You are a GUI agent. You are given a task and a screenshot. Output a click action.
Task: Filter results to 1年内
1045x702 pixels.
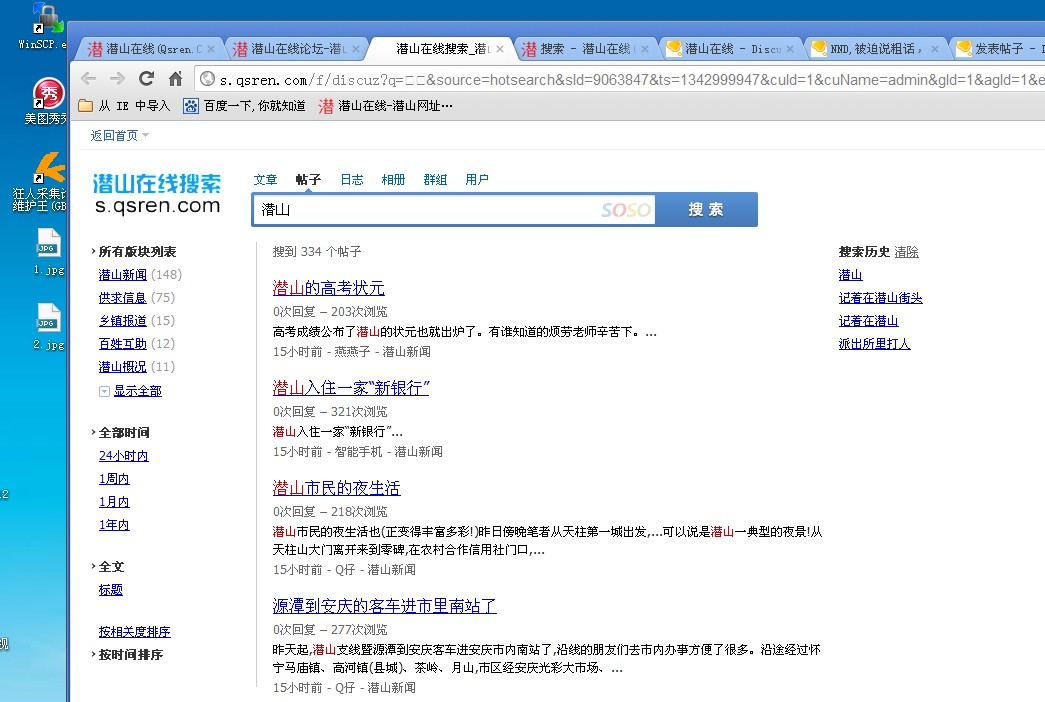(114, 525)
